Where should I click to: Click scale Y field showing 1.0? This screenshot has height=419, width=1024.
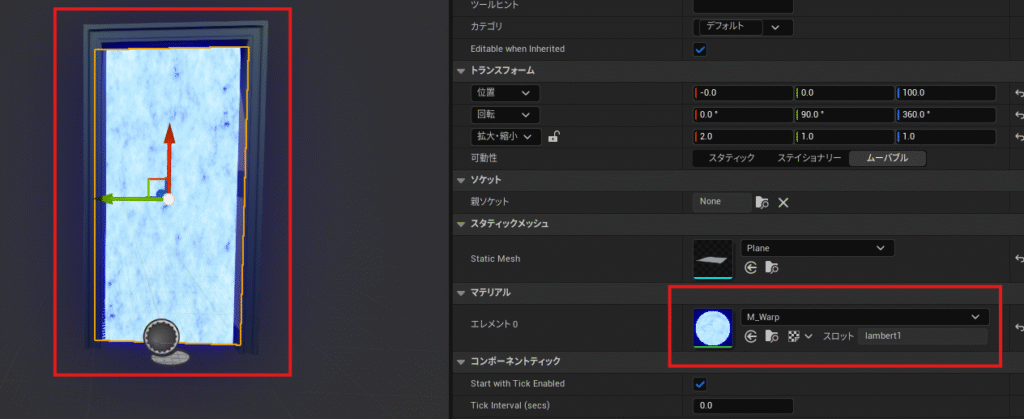(x=845, y=137)
